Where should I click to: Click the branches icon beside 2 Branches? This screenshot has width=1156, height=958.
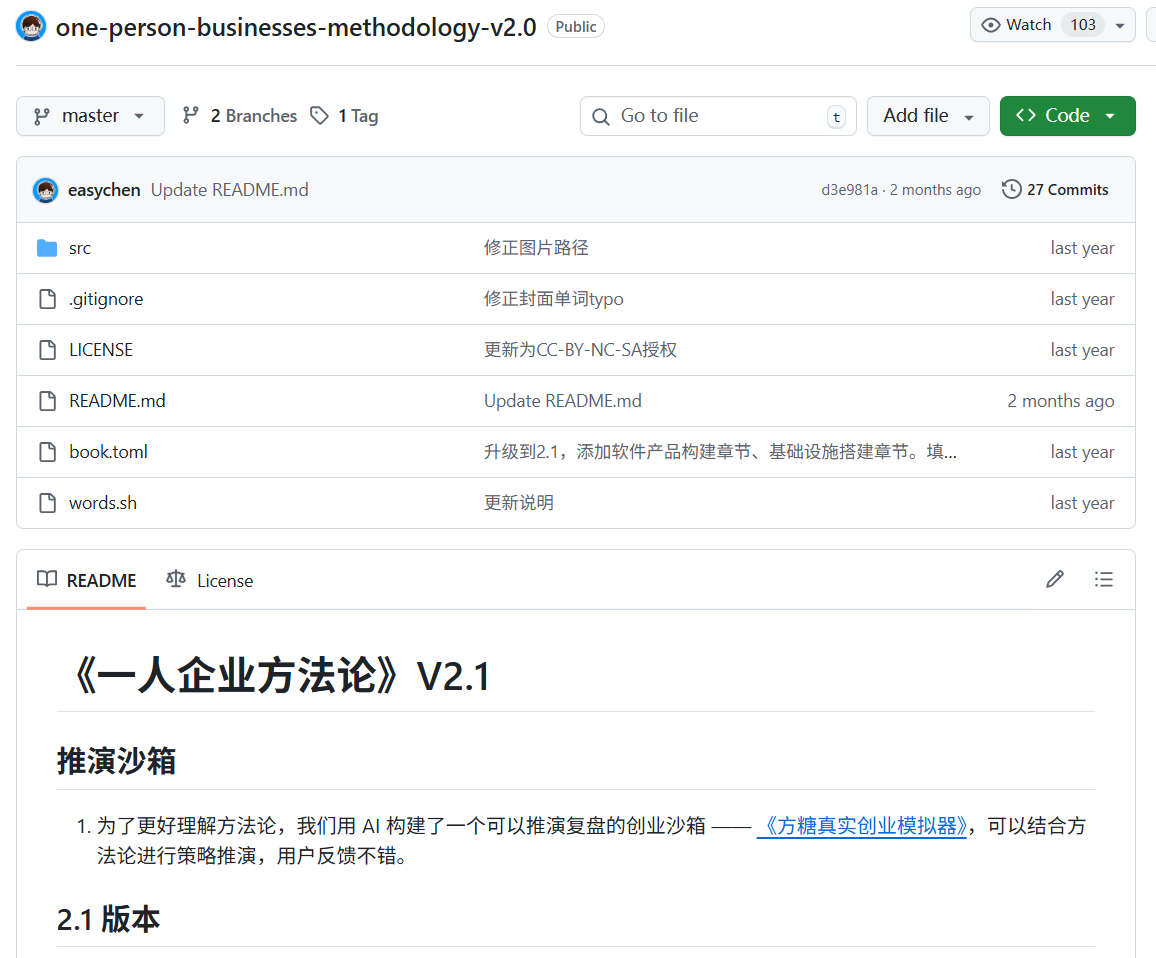click(191, 116)
